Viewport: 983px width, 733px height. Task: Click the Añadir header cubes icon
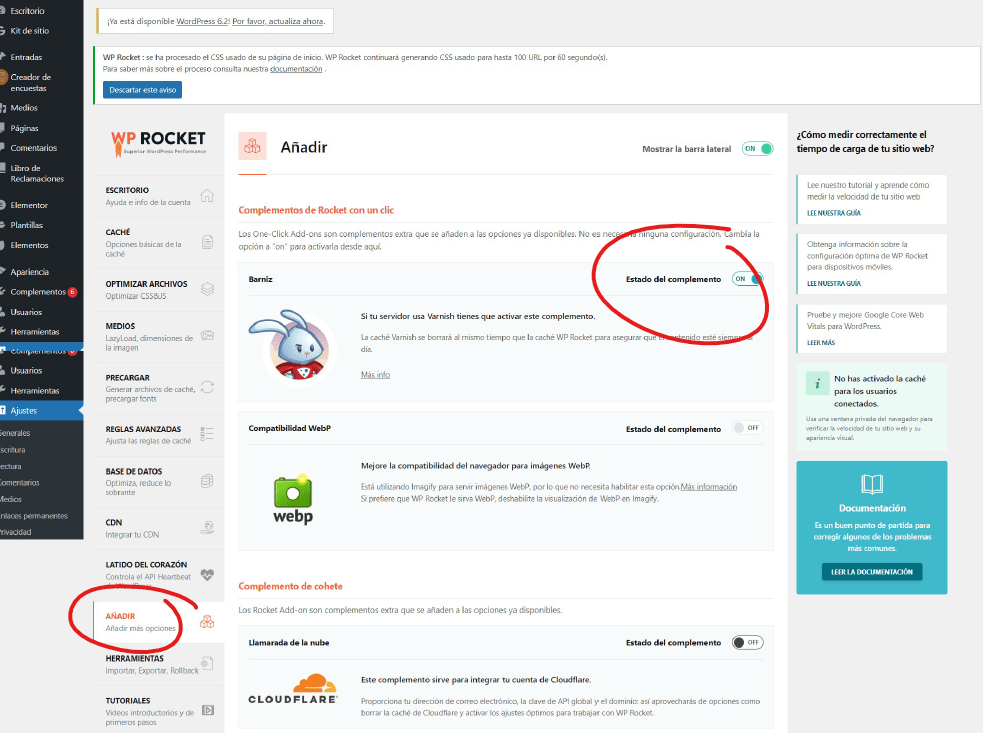(253, 147)
